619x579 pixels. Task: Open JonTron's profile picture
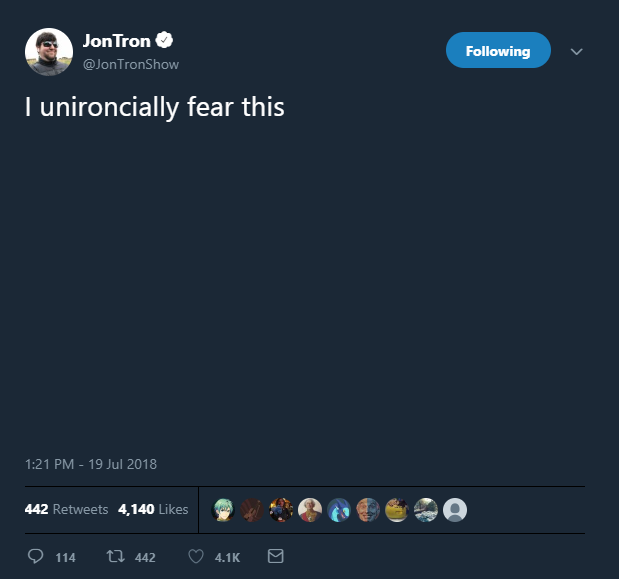[49, 52]
